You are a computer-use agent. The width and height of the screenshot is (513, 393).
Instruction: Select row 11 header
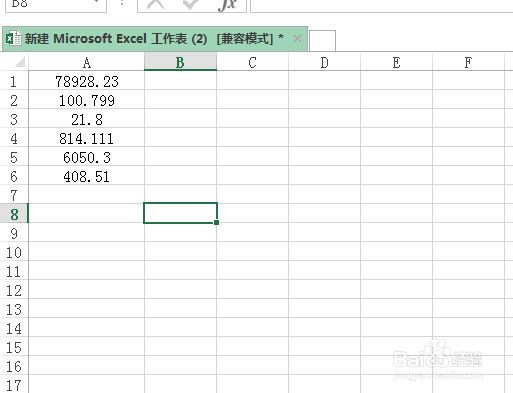14,271
